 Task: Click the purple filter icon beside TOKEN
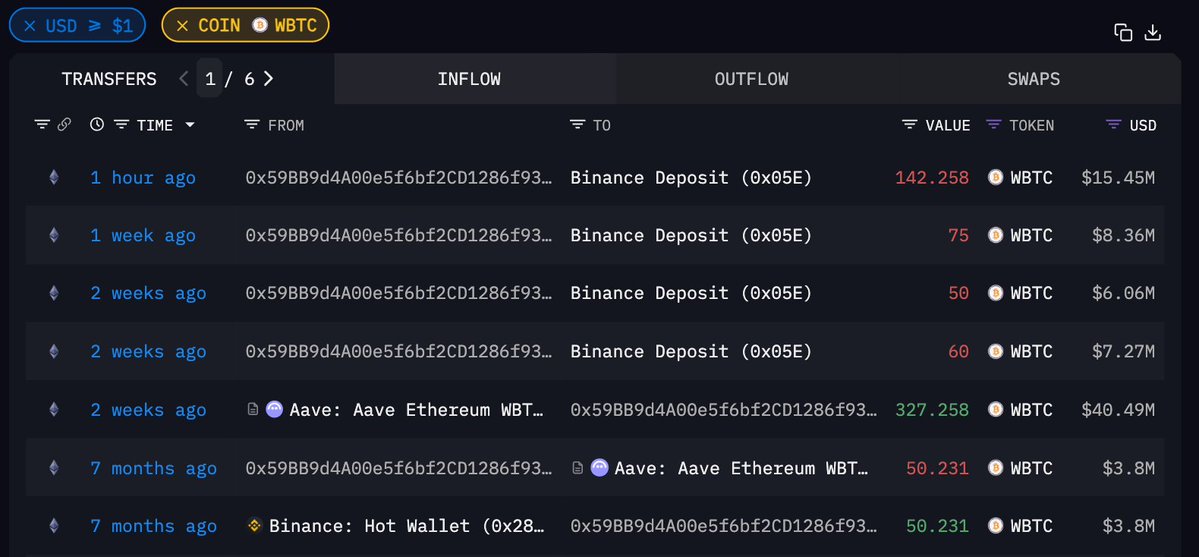coord(993,125)
